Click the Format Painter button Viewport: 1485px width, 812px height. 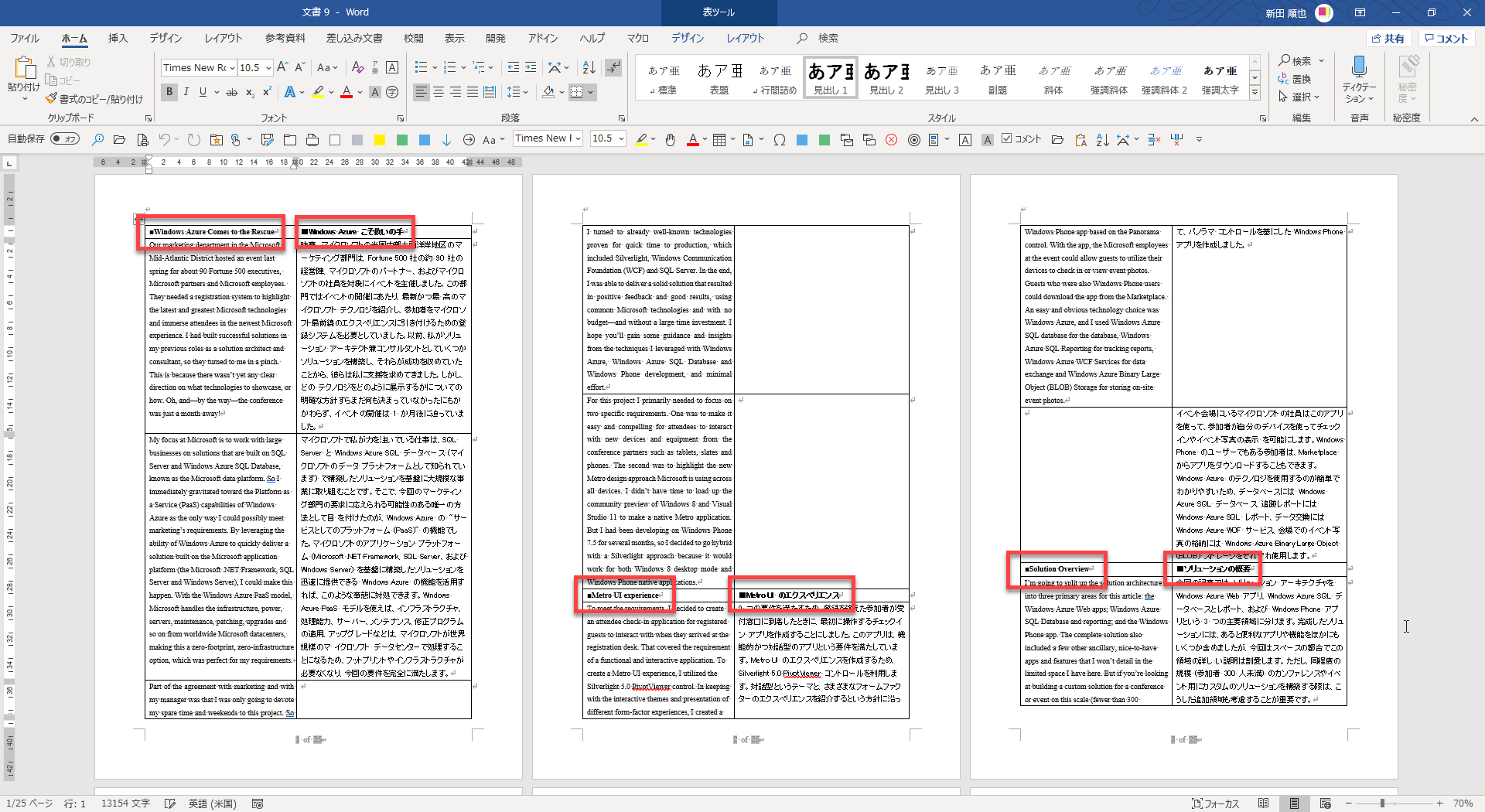tap(94, 99)
